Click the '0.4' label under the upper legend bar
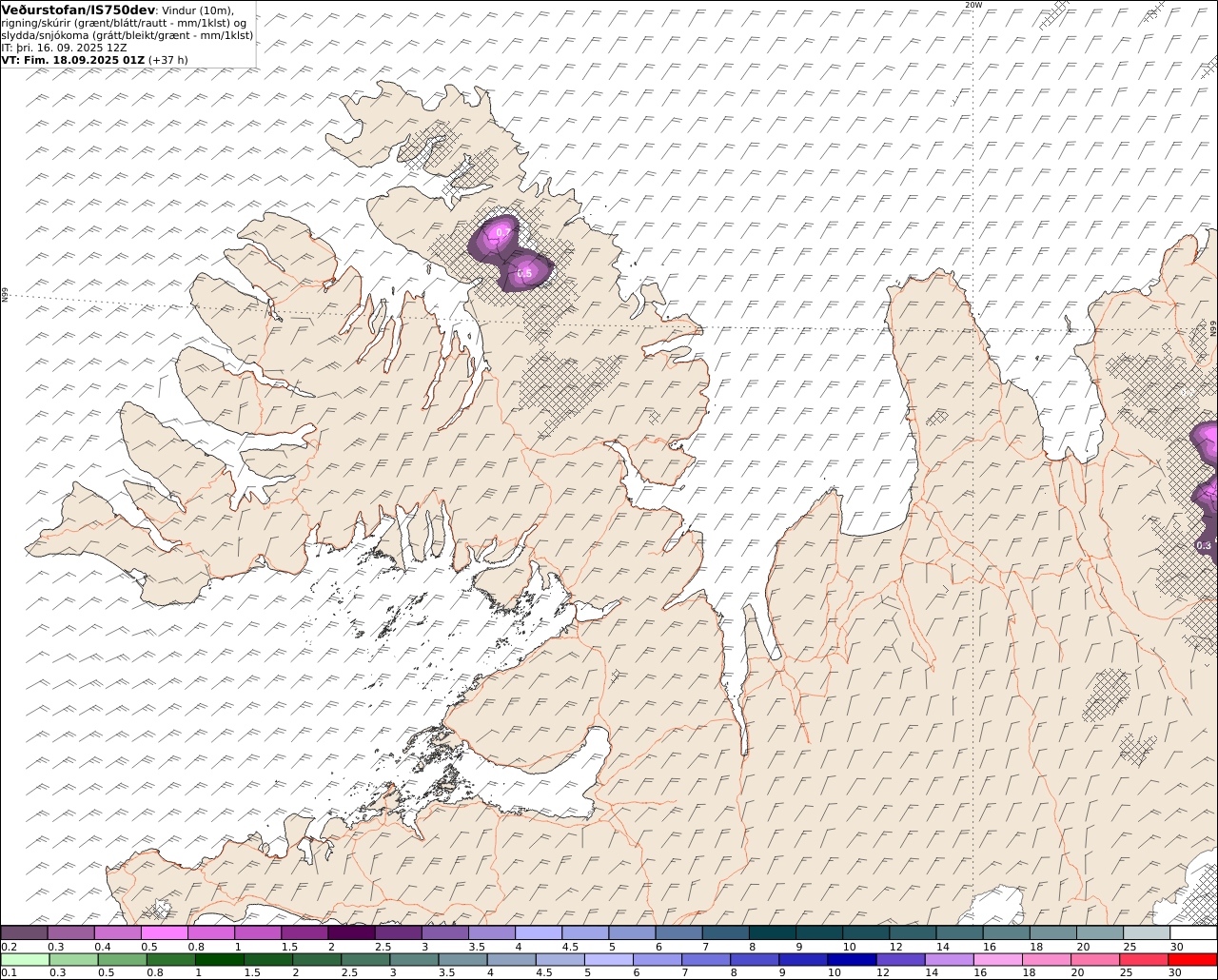The image size is (1218, 980). click(x=102, y=947)
